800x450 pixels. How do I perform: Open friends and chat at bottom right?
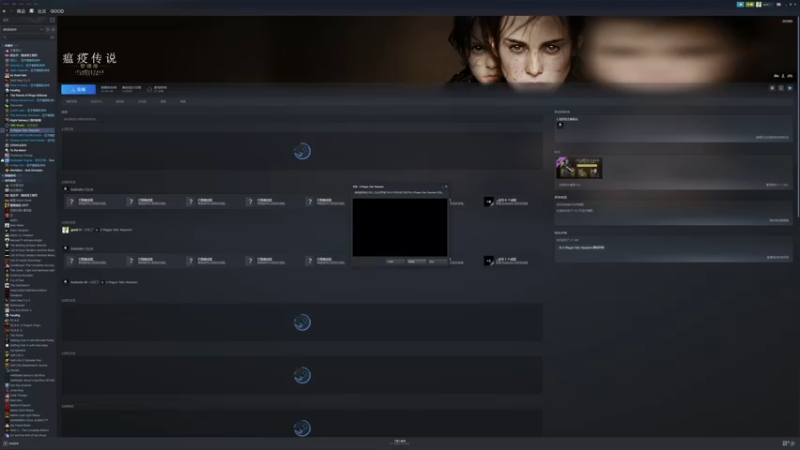pos(789,443)
